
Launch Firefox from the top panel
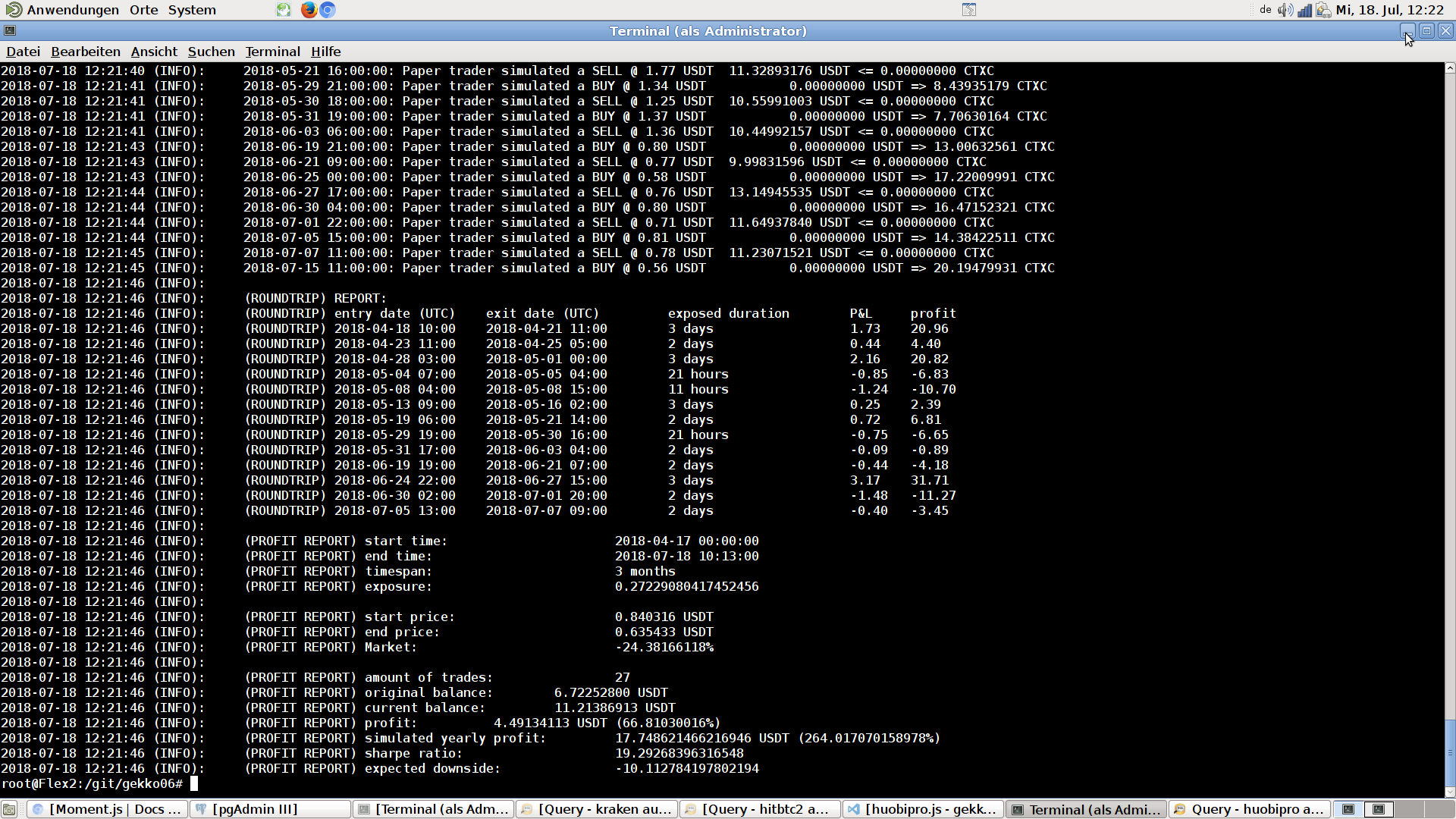point(309,10)
